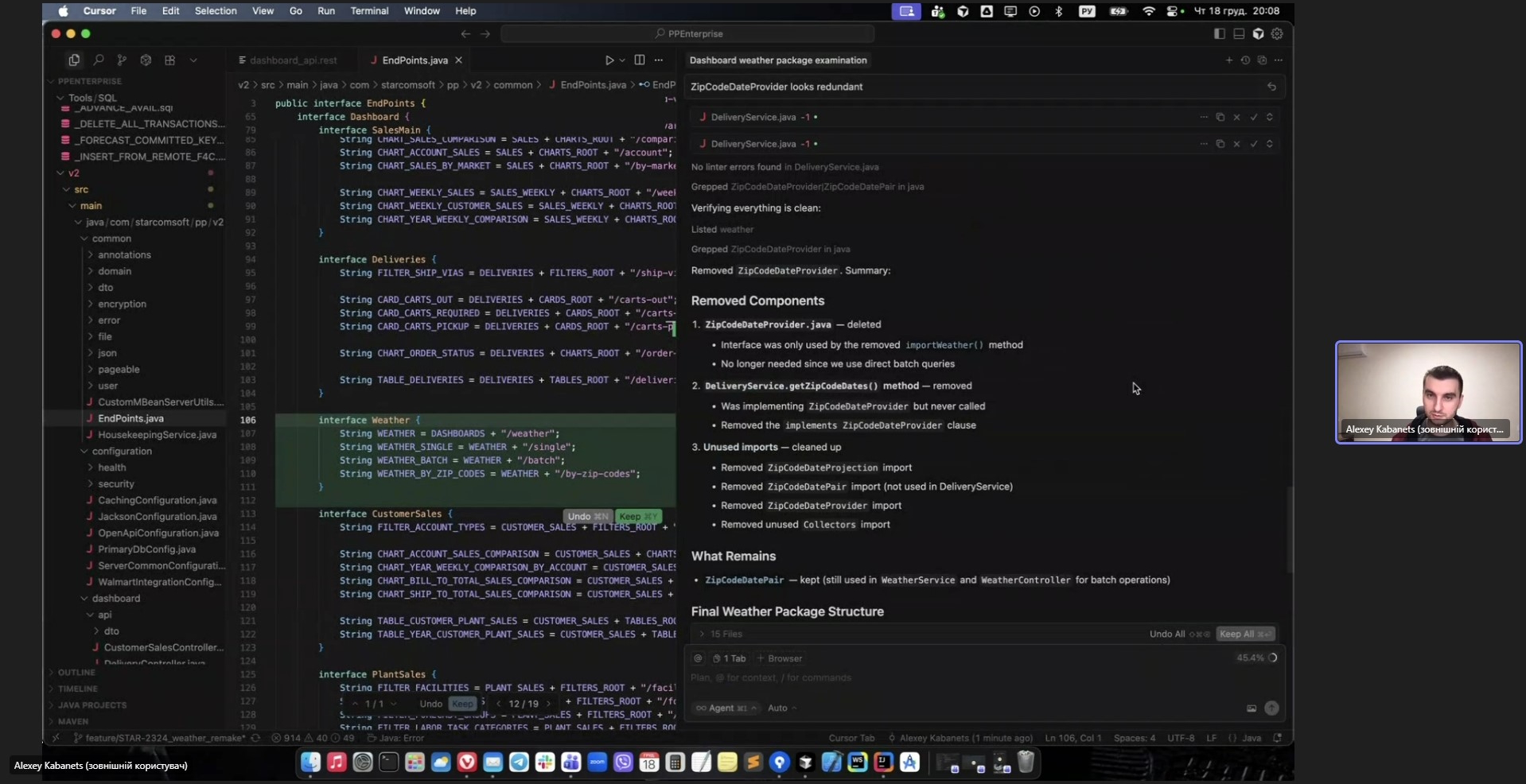Show chat history via the clock icon
1526x784 pixels.
coord(1245,60)
